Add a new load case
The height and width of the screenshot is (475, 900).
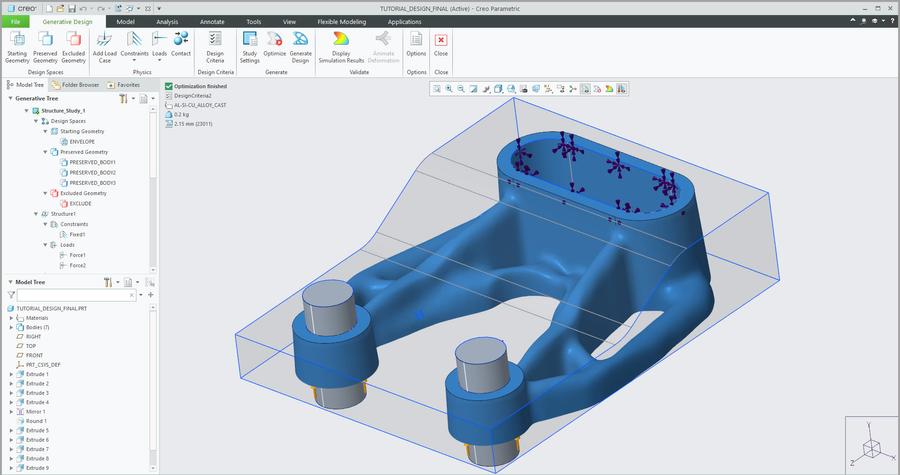104,47
